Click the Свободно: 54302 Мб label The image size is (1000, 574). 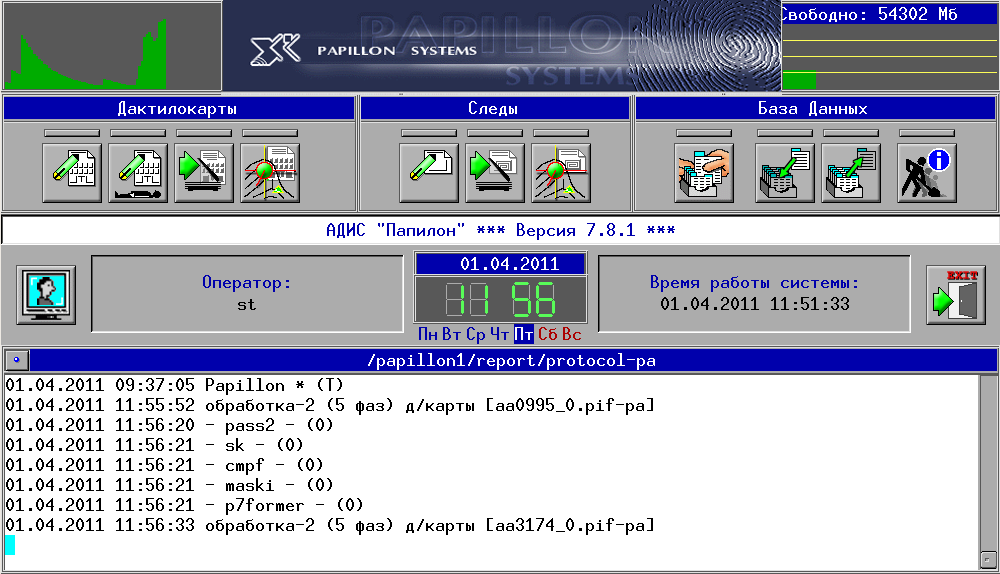(x=870, y=14)
